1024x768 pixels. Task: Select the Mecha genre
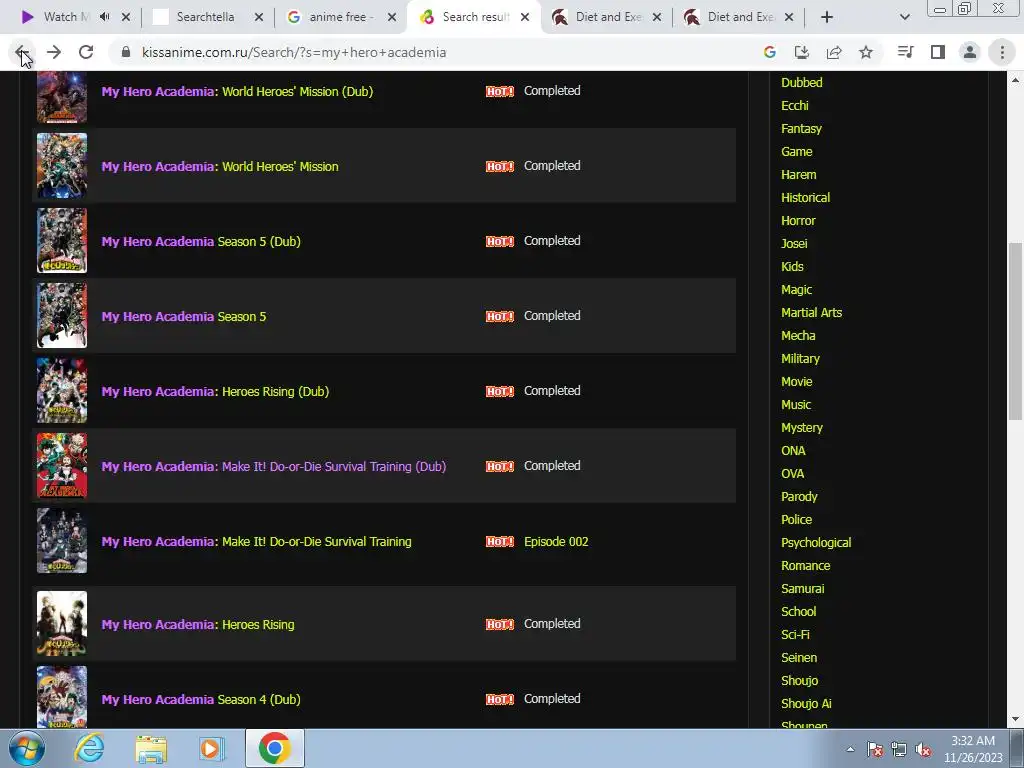point(798,336)
